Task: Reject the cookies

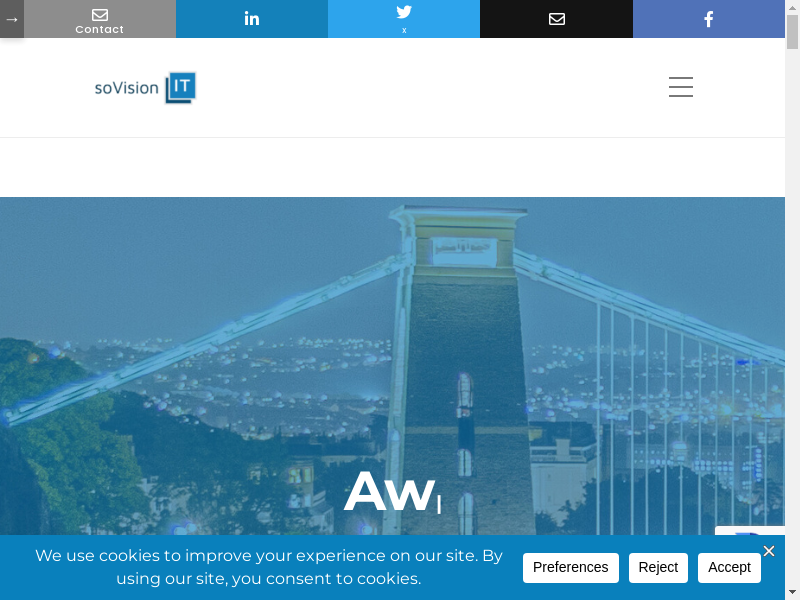Action: tap(658, 567)
